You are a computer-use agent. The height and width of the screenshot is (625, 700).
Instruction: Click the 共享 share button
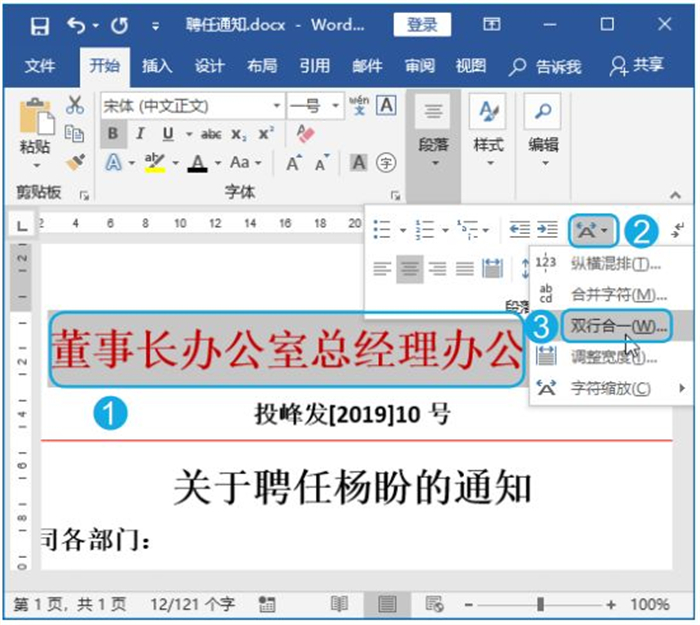point(637,66)
